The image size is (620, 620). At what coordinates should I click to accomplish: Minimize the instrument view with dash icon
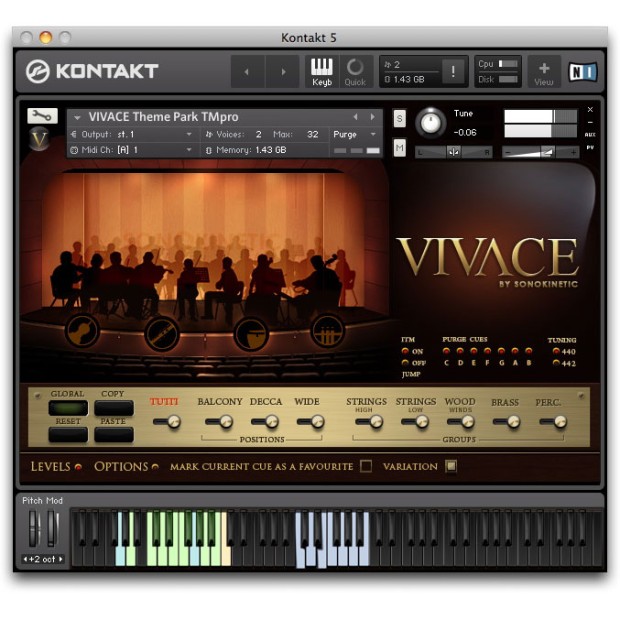pos(590,123)
